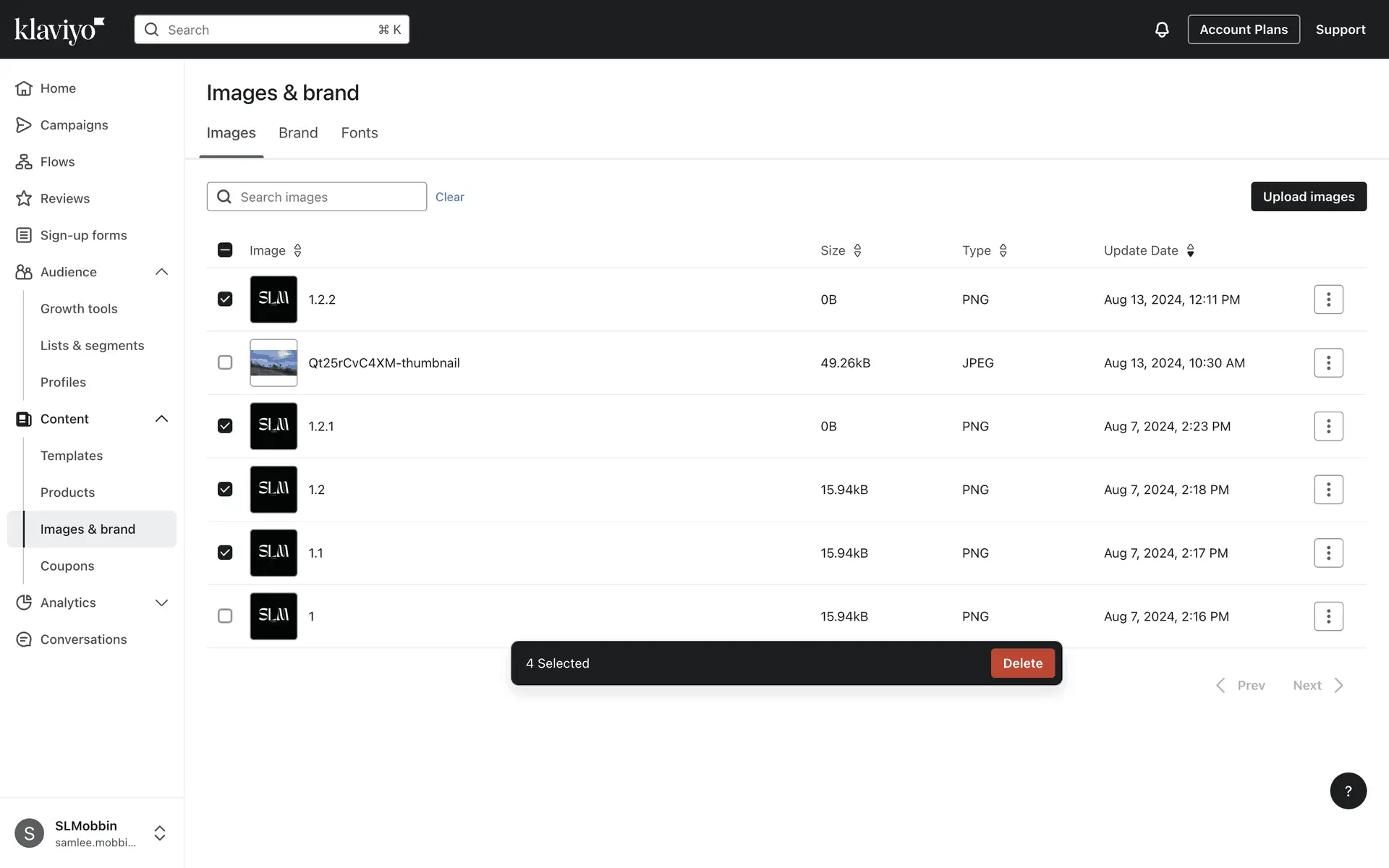
Task: Click the Conversations sidebar icon
Action: (24, 639)
